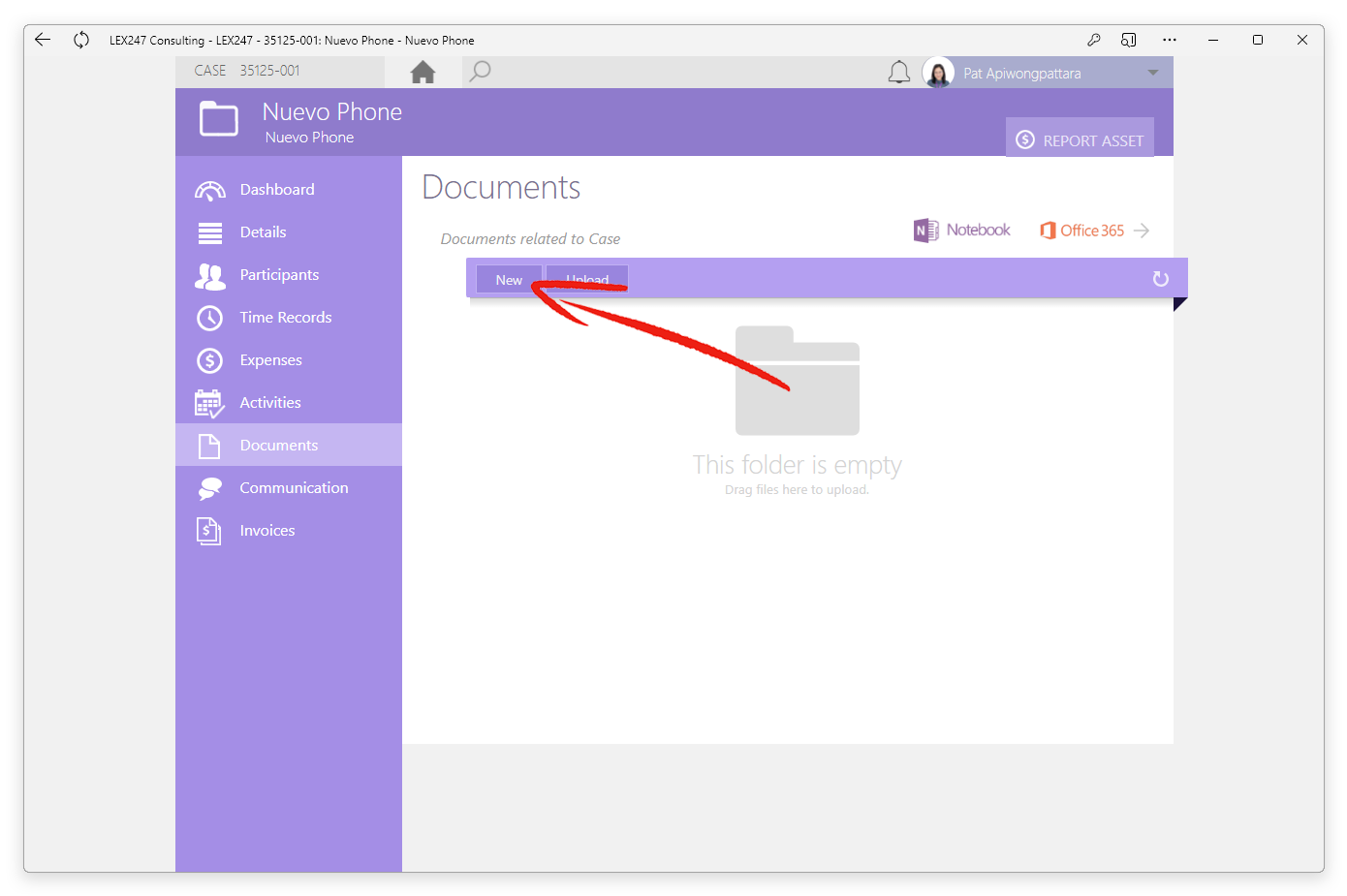Click the key icon in the title bar
Screen dimensions: 1347x896
1093,40
